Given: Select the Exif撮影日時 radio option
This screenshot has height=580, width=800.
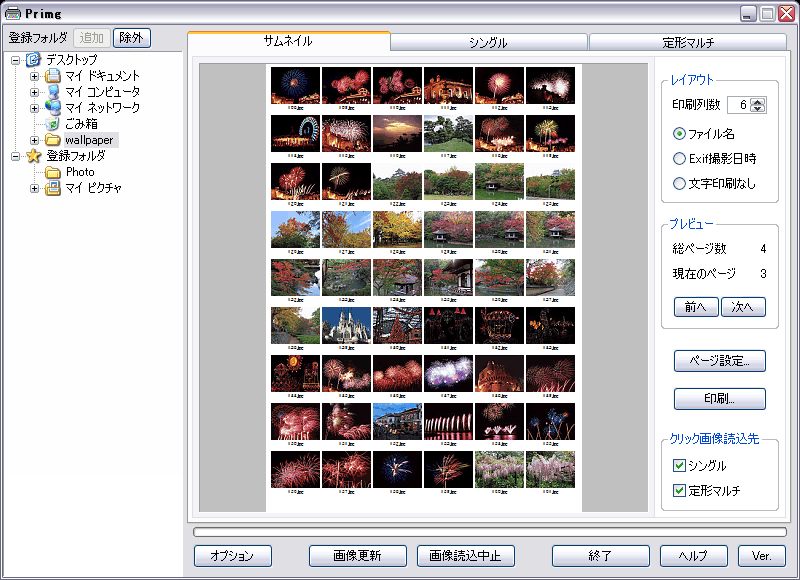Looking at the screenshot, I should coord(680,158).
